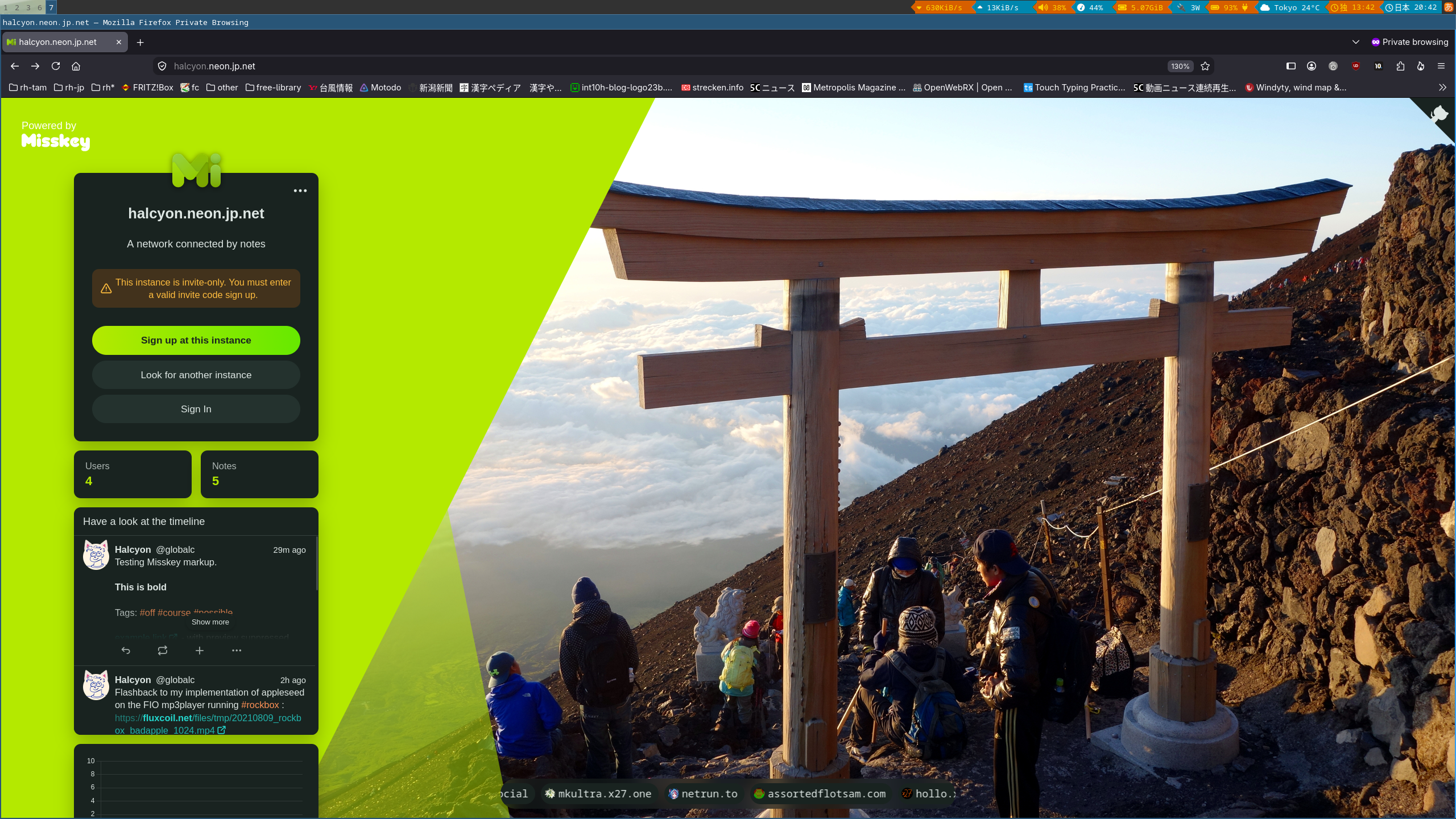Open the Firefox home page
Screen dimensions: 1456x819
tap(76, 66)
